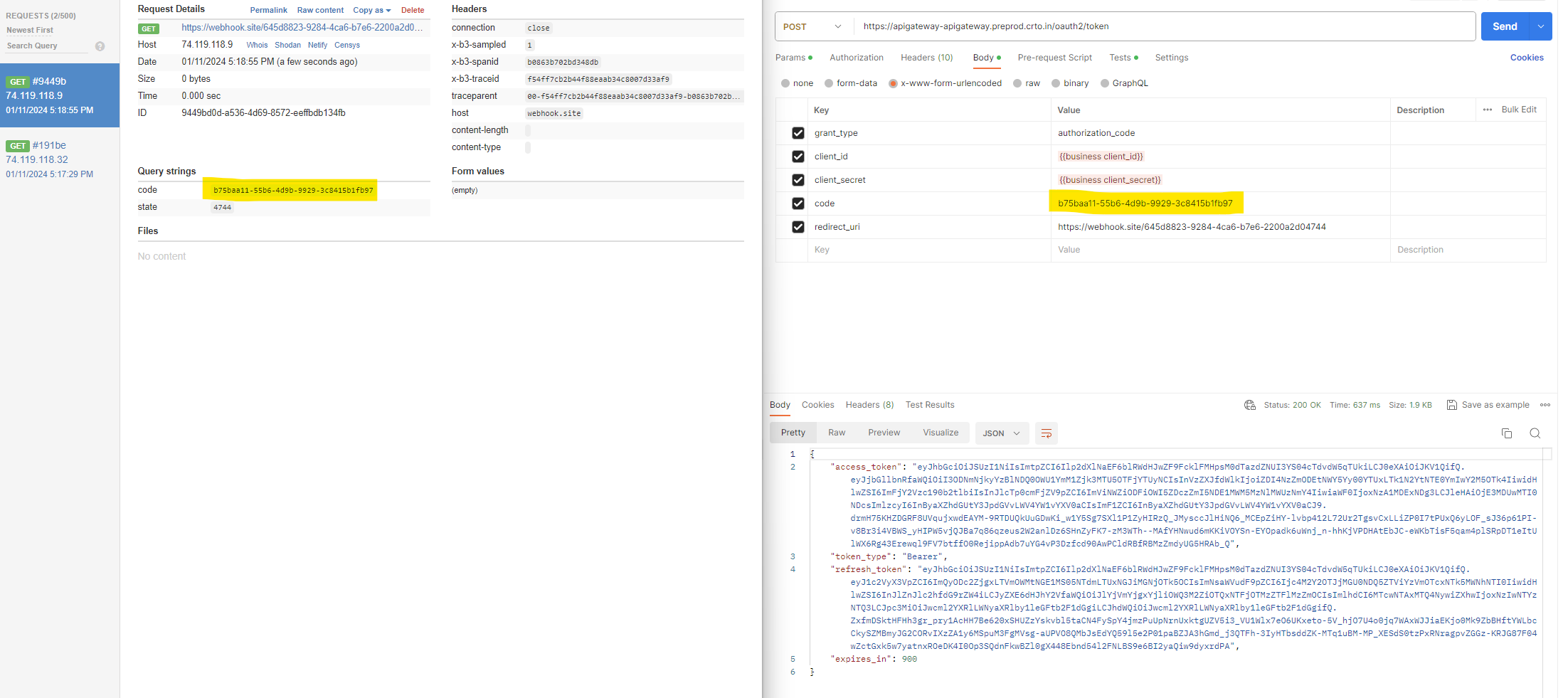
Task: Toggle the grant_type row checkbox
Action: tap(798, 133)
